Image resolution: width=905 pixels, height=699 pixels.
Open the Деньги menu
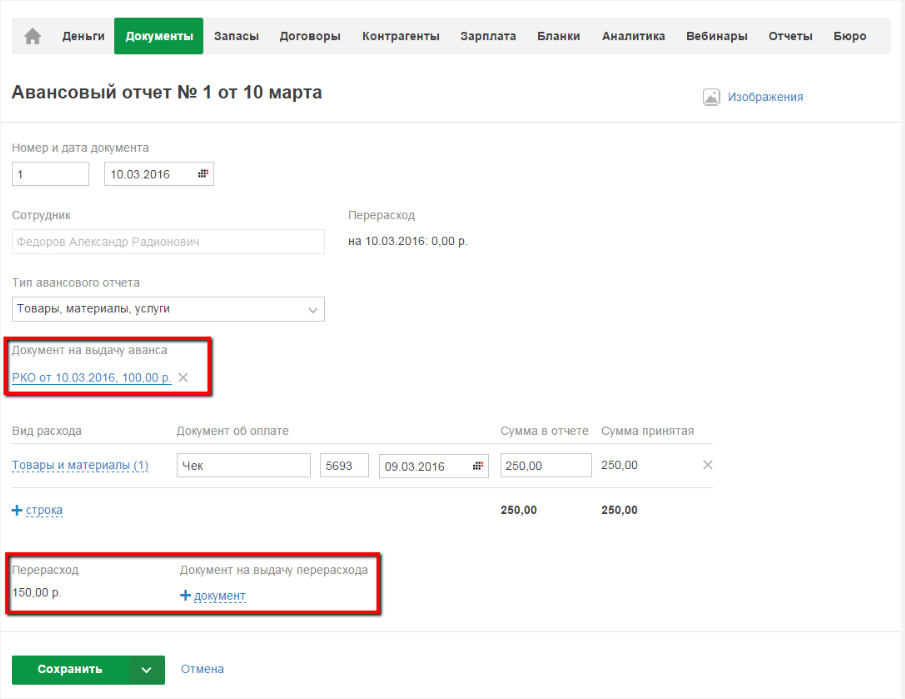pos(84,36)
